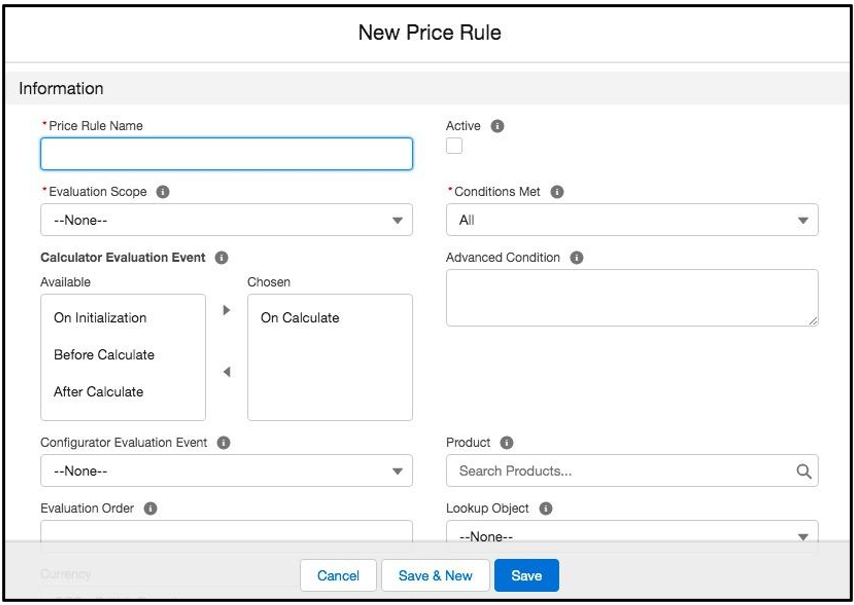Click the Configurator Evaluation Event info icon

[x=224, y=442]
